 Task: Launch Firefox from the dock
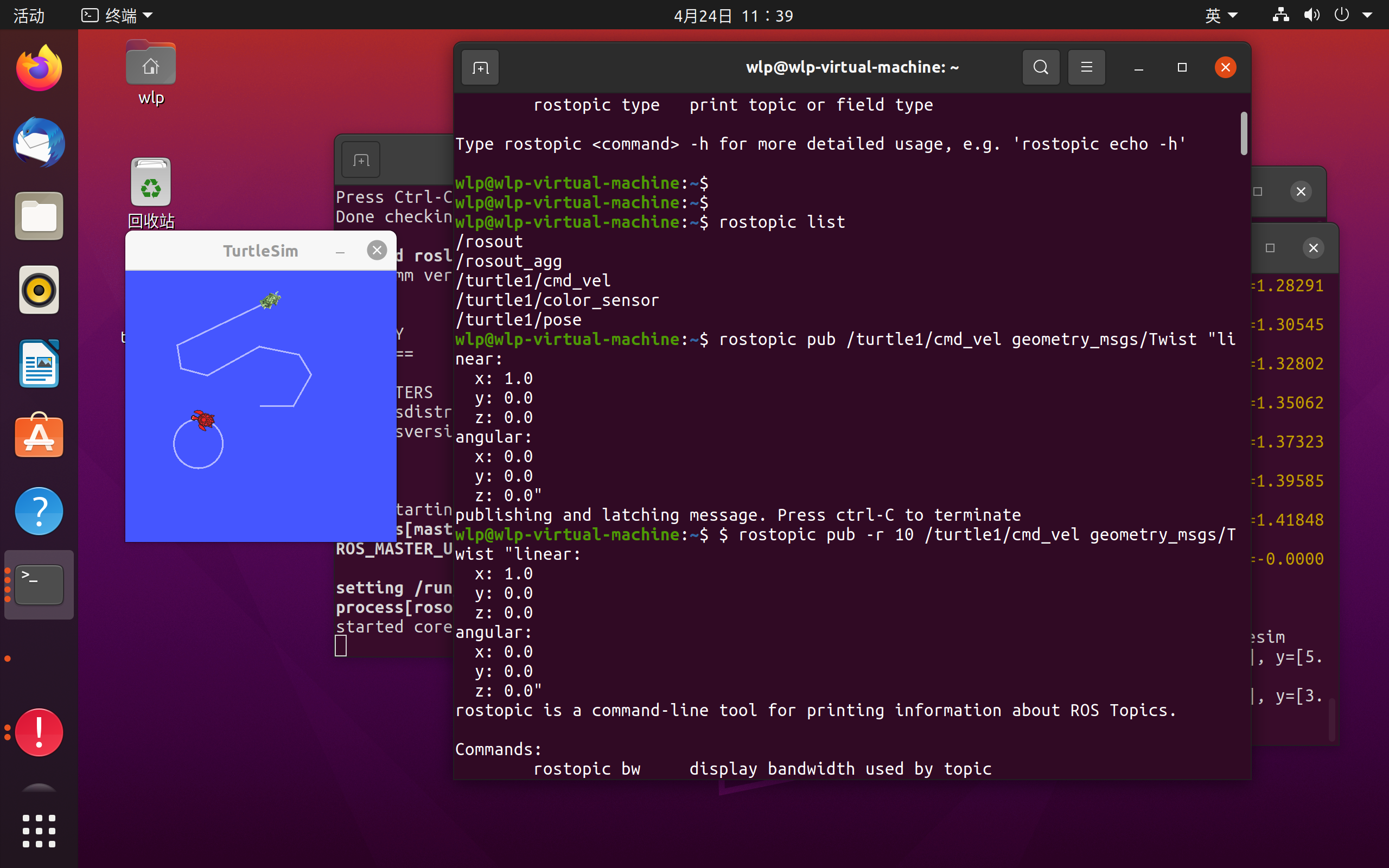tap(39, 69)
